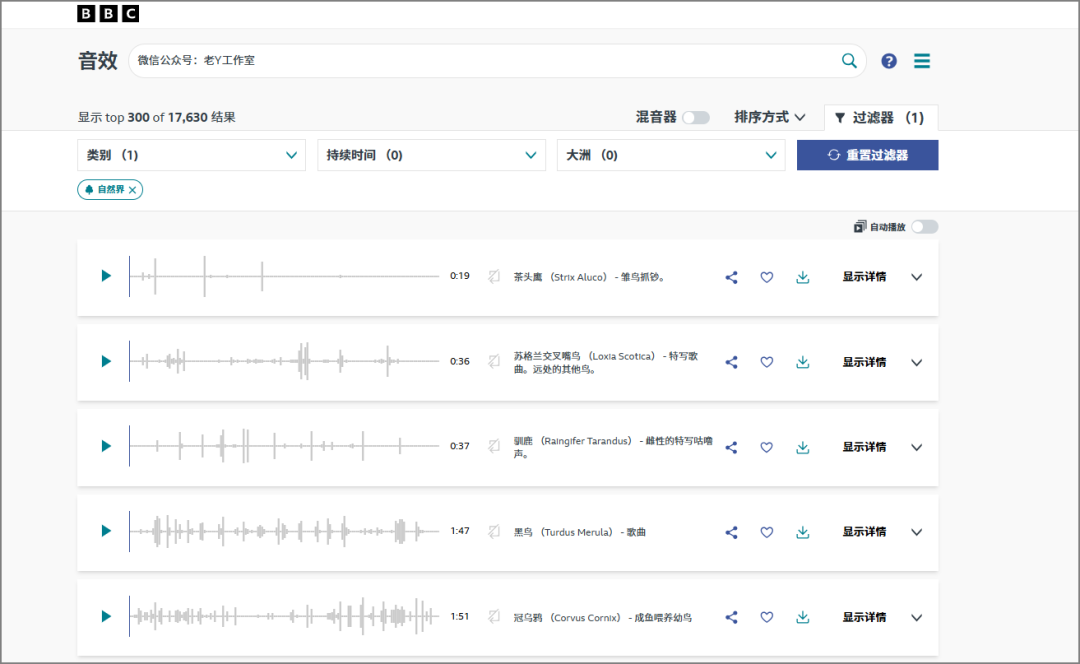The image size is (1080, 664).
Task: Click the search magnifier icon
Action: tap(849, 60)
